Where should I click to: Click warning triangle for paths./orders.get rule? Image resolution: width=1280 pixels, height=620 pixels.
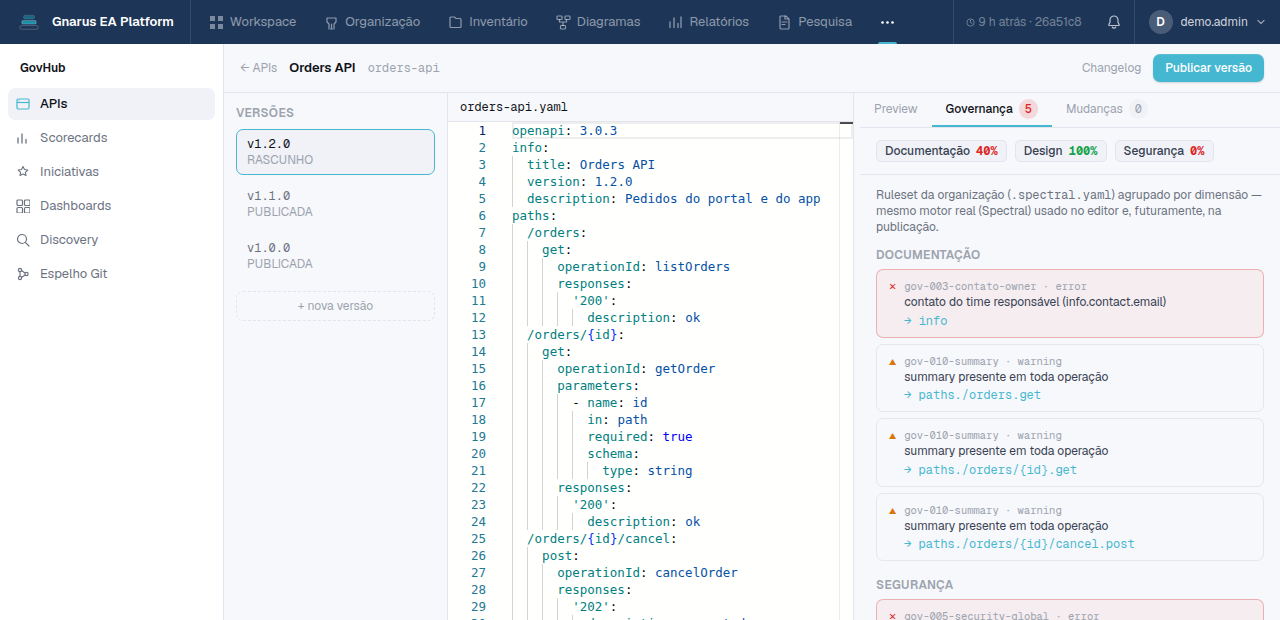892,361
